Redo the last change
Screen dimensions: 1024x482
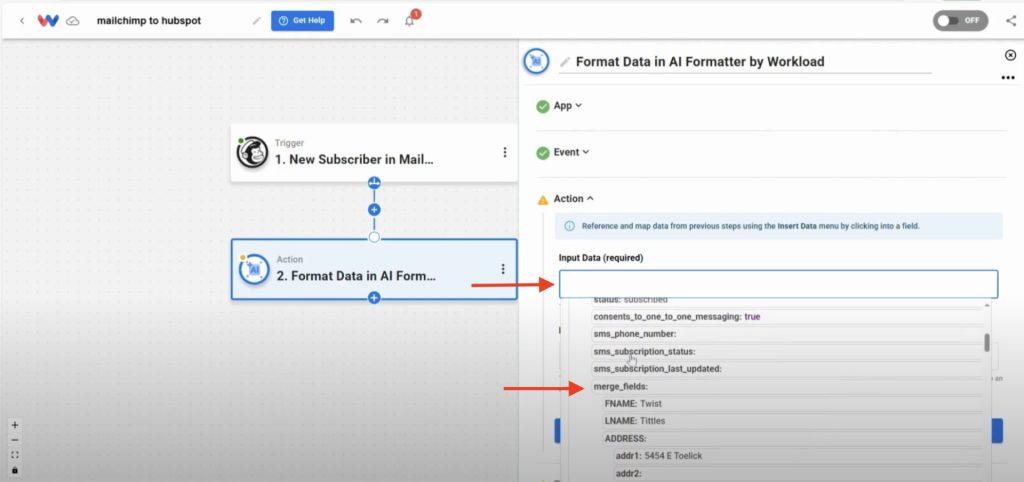(383, 21)
